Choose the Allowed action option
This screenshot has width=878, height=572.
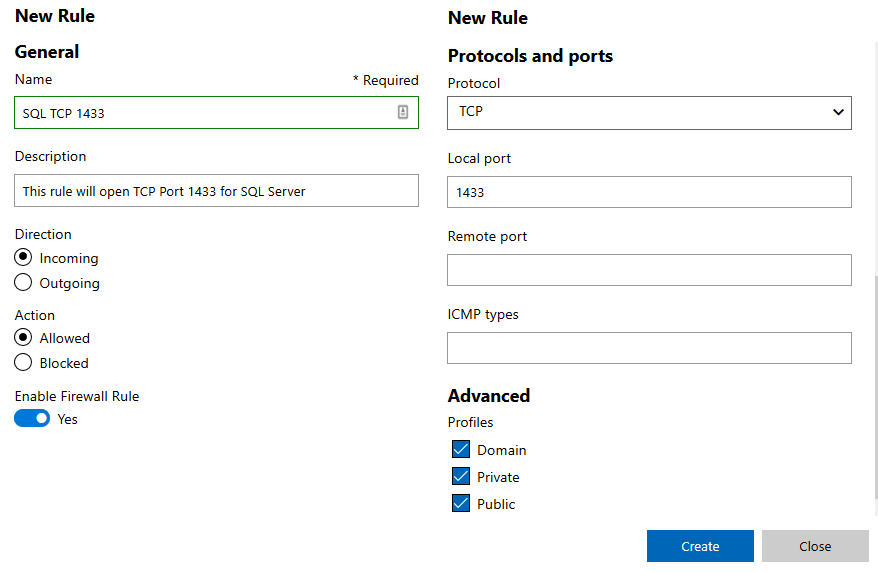click(23, 337)
